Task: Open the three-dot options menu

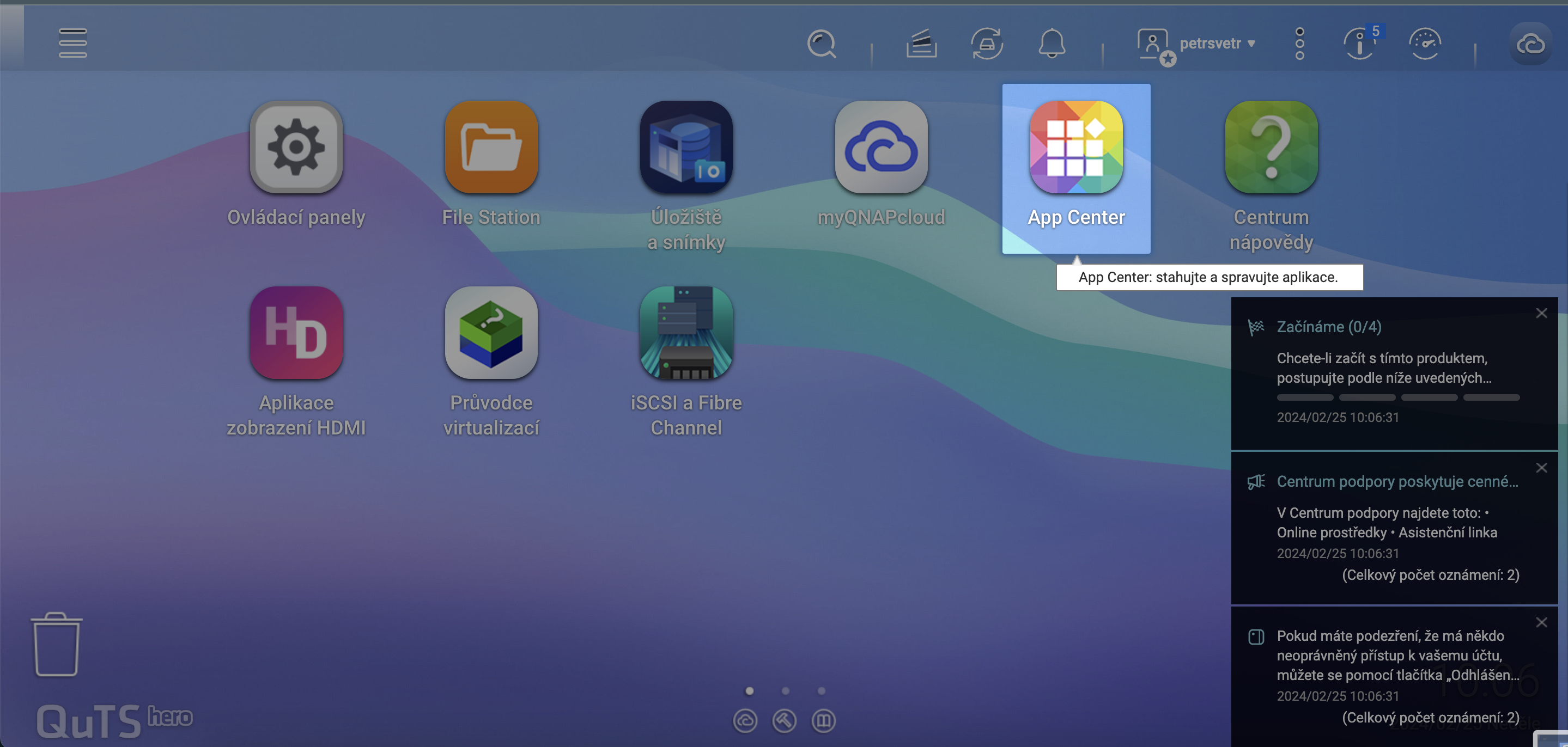Action: 1299,43
